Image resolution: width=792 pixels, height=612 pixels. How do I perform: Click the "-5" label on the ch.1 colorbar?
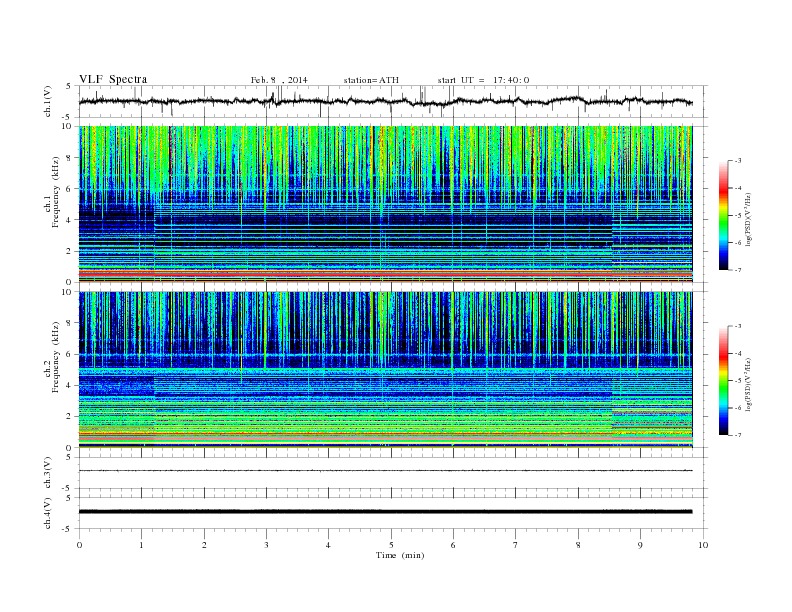737,215
